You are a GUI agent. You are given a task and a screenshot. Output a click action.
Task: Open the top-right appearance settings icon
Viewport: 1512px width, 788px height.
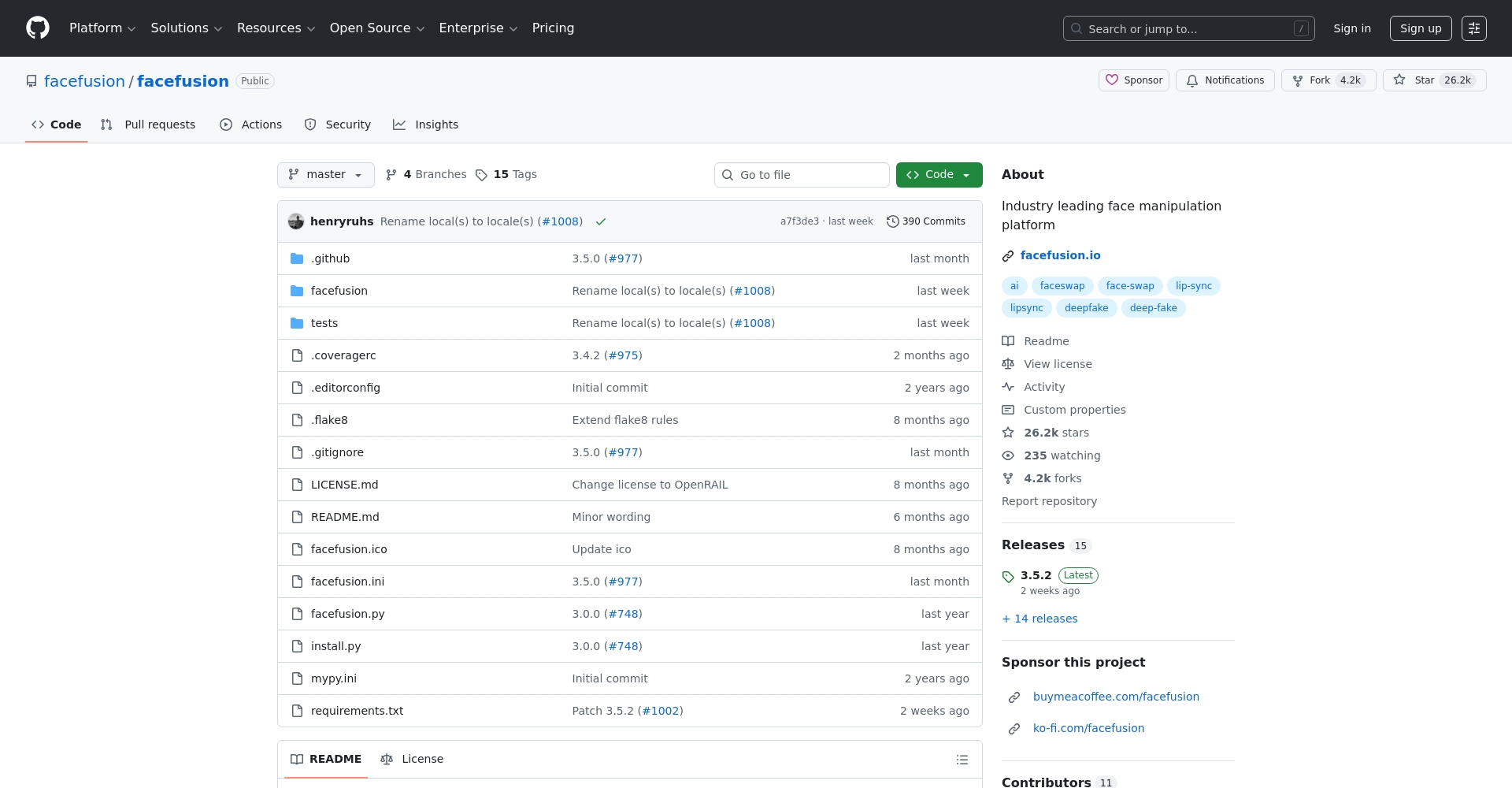pos(1473,28)
